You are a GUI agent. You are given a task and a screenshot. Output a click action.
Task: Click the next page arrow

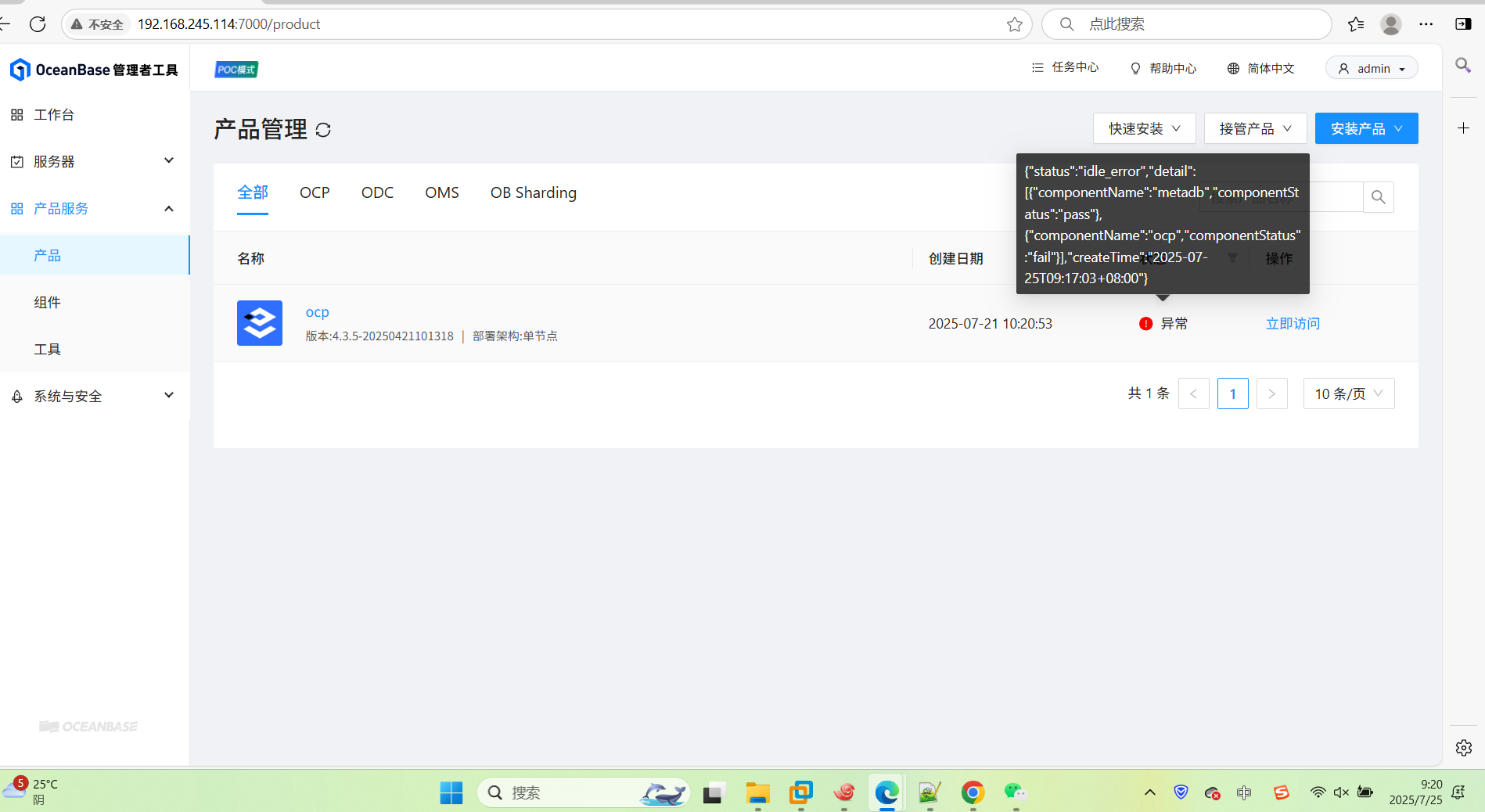pos(1271,393)
